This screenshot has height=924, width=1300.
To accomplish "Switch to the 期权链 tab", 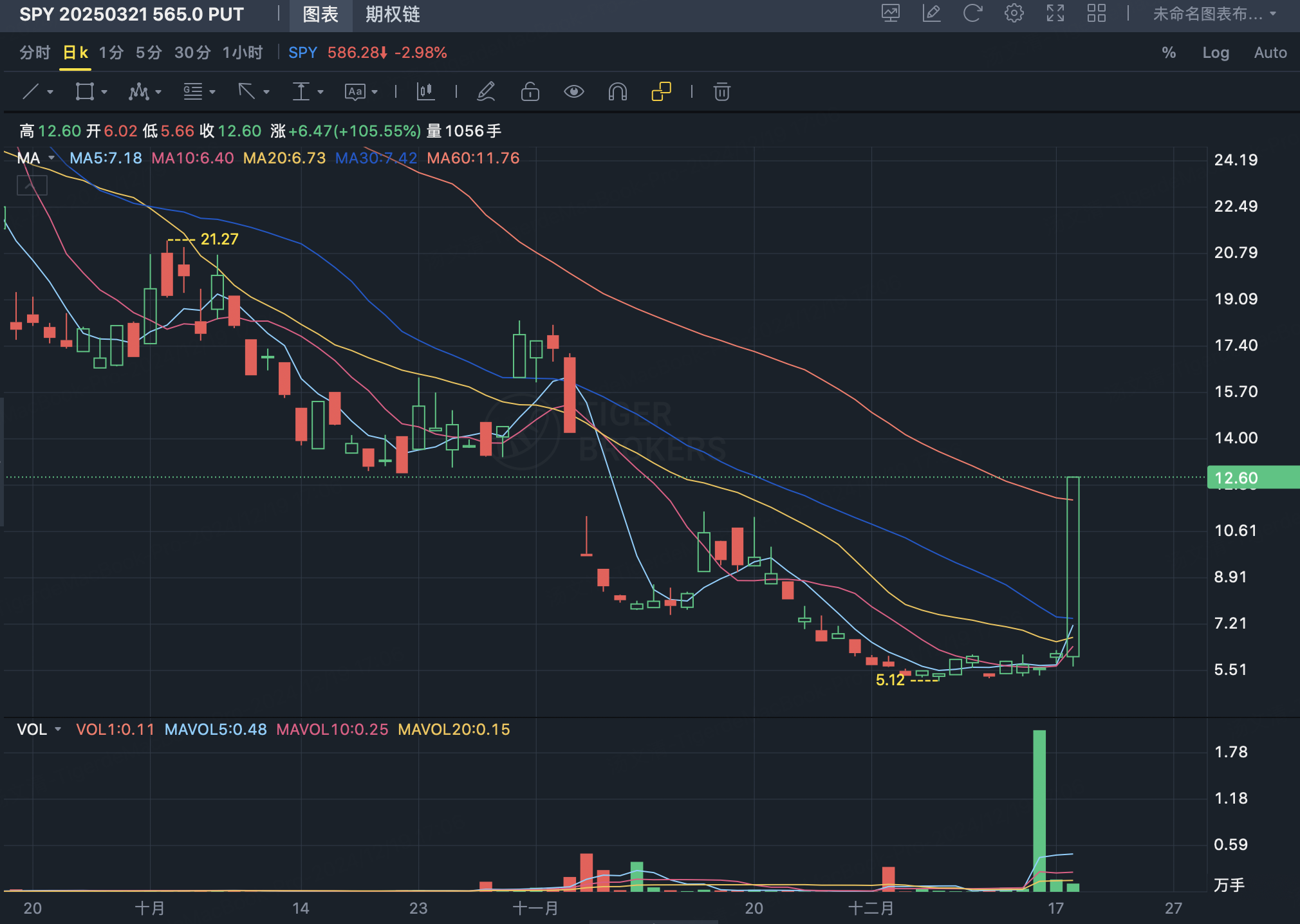I will [393, 14].
